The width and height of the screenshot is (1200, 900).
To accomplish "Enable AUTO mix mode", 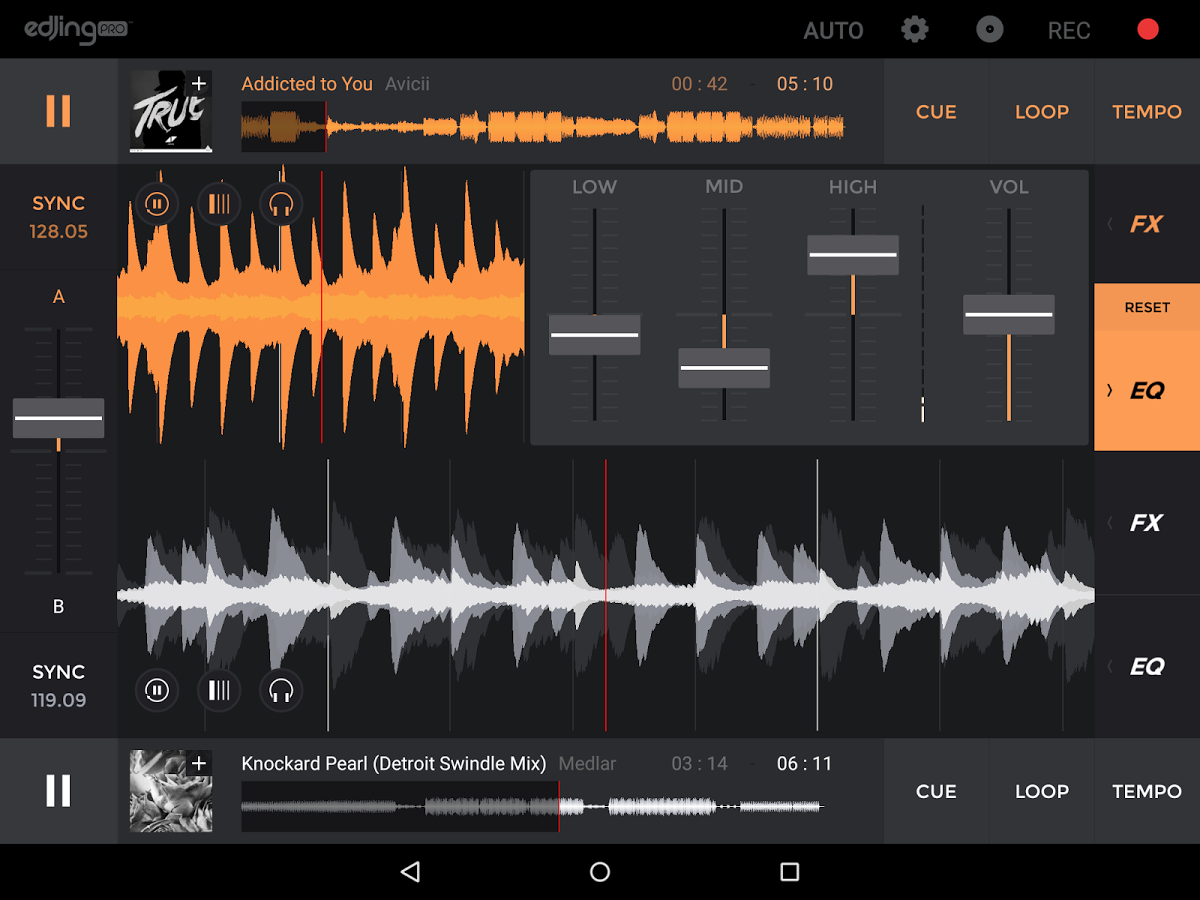I will (833, 29).
